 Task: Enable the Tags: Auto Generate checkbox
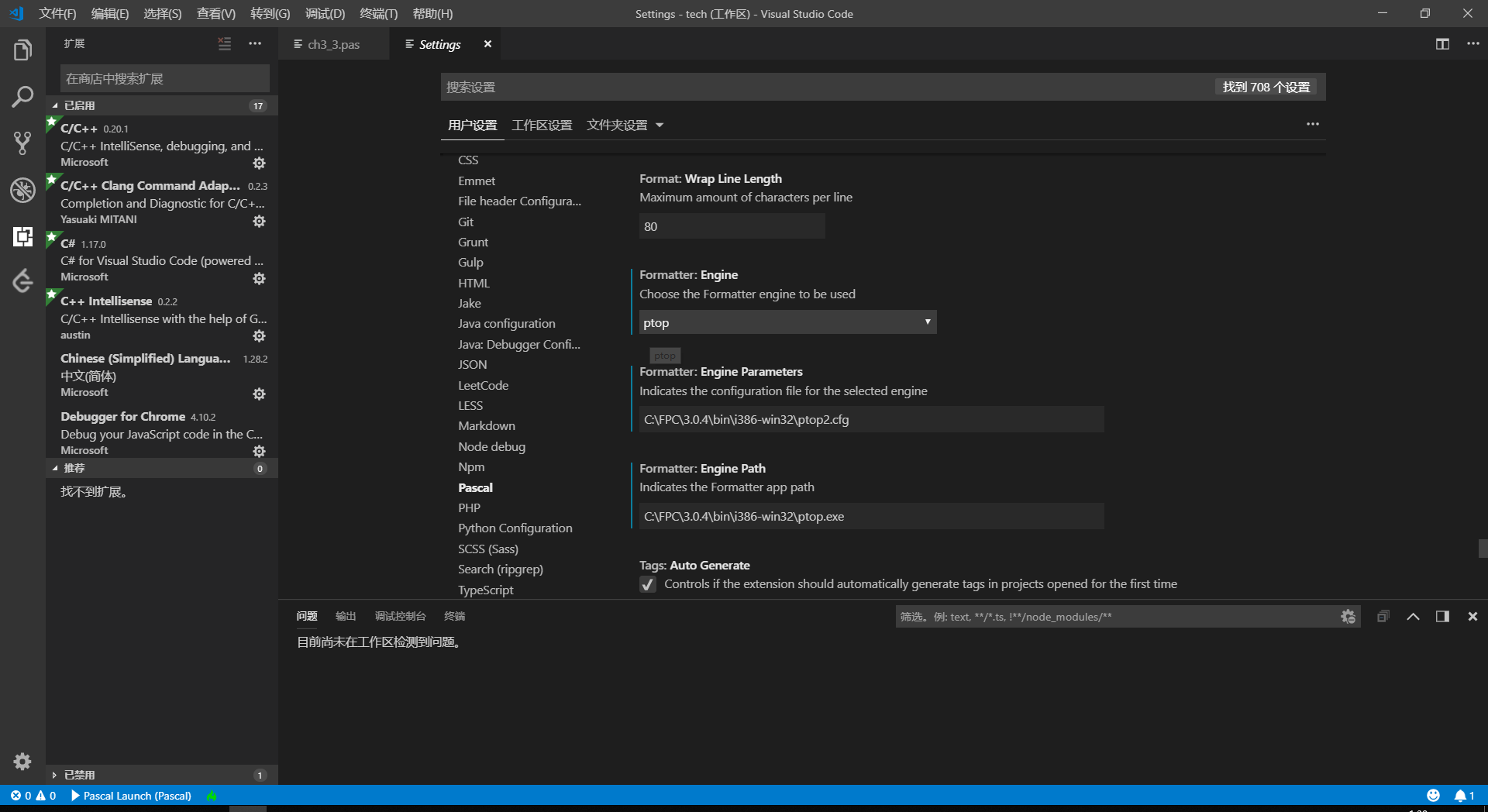(648, 584)
